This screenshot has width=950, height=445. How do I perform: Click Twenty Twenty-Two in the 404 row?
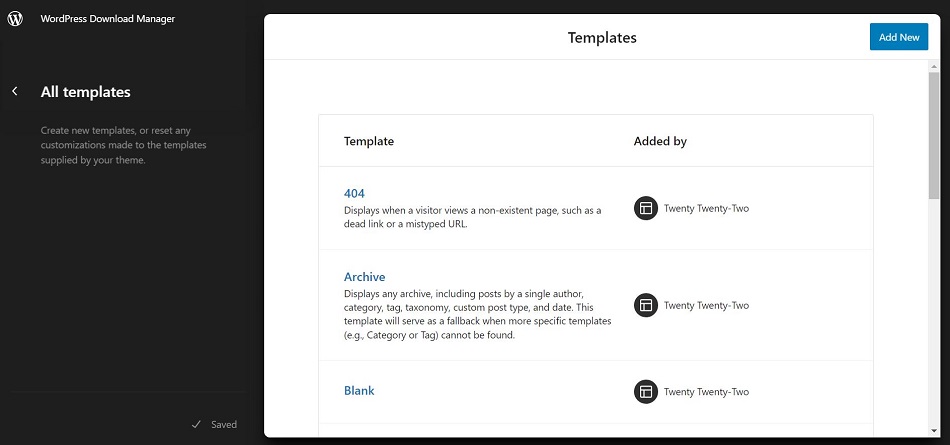(706, 209)
